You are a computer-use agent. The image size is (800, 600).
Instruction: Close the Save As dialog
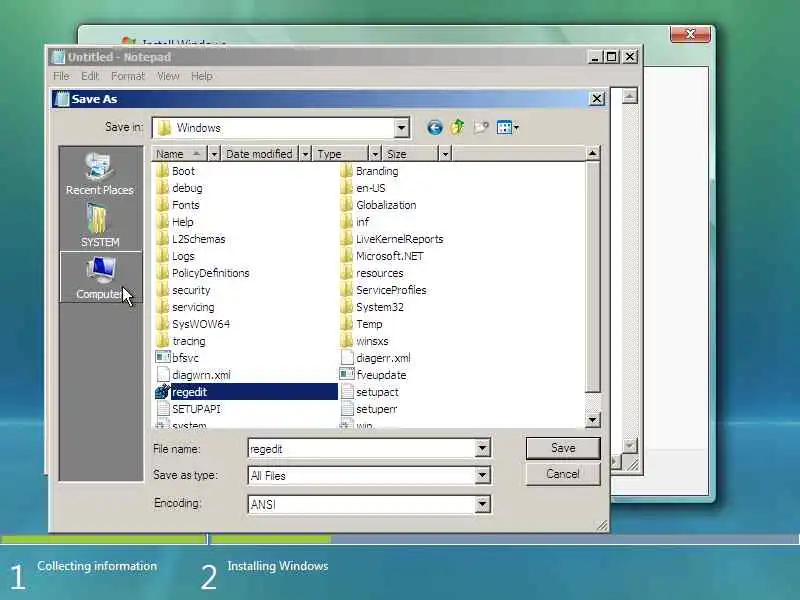pos(597,98)
